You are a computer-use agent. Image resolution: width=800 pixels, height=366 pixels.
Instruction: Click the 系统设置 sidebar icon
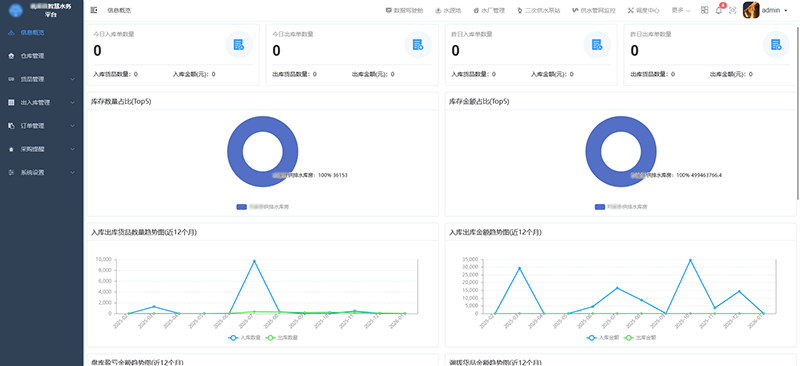(x=11, y=173)
